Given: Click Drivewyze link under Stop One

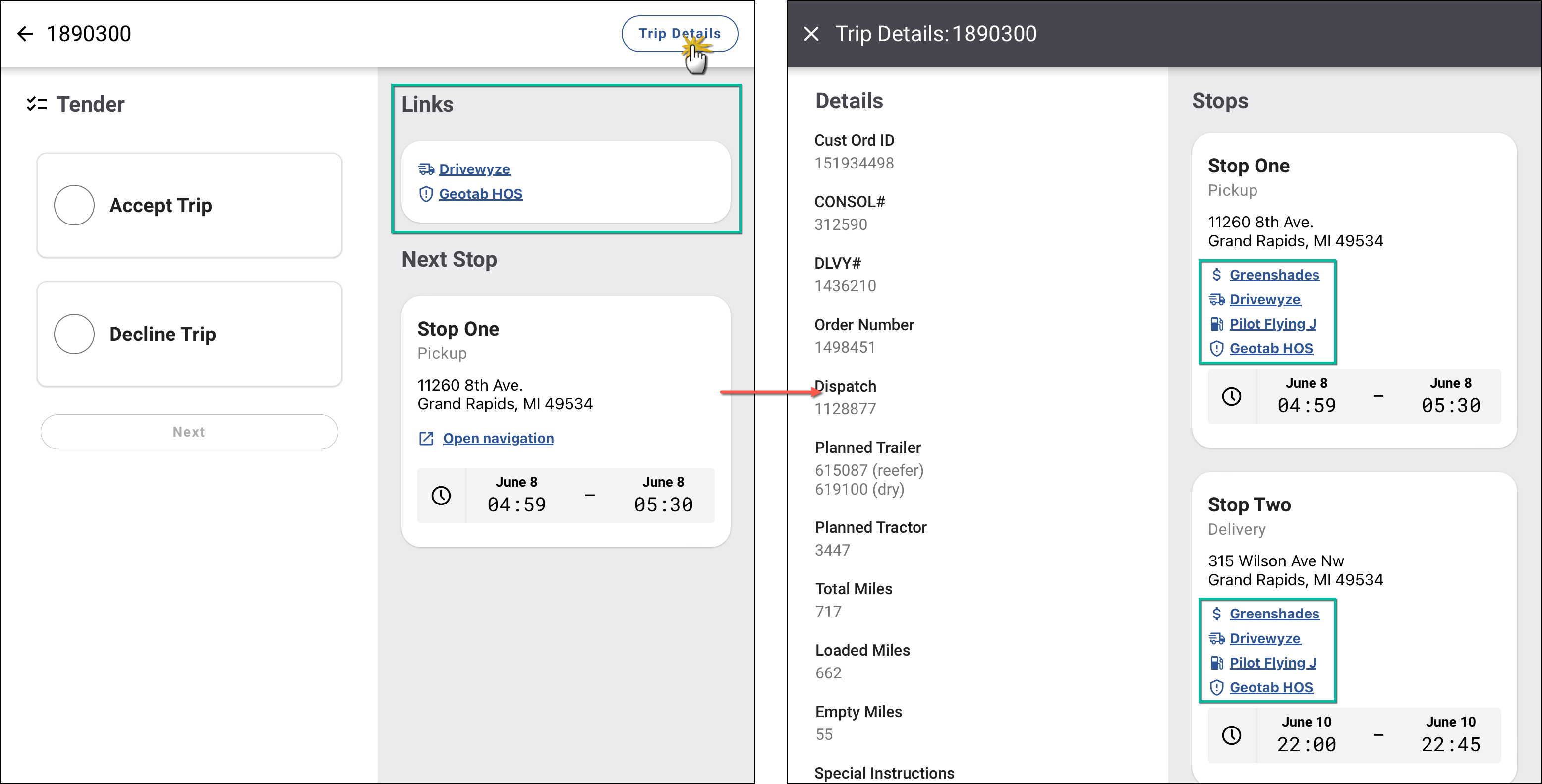Looking at the screenshot, I should tap(1264, 299).
